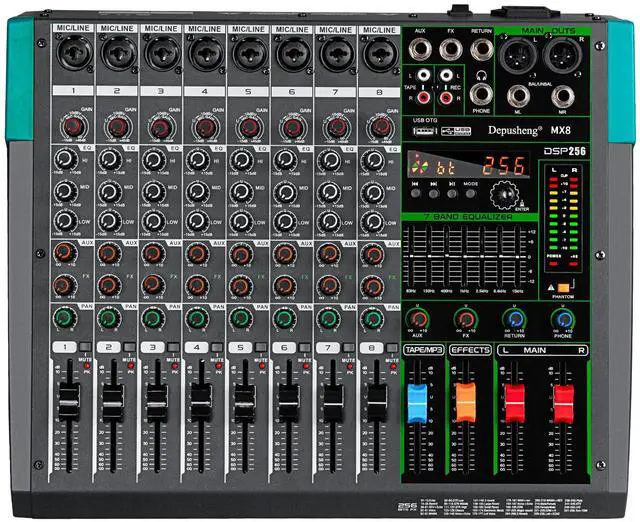The image size is (640, 522).
Task: Click the channel 4 PAN knob
Action: (197, 318)
